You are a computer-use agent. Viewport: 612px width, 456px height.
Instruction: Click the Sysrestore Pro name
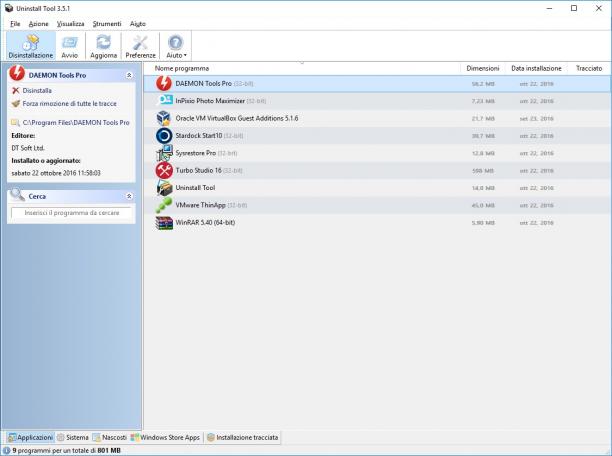click(x=196, y=153)
